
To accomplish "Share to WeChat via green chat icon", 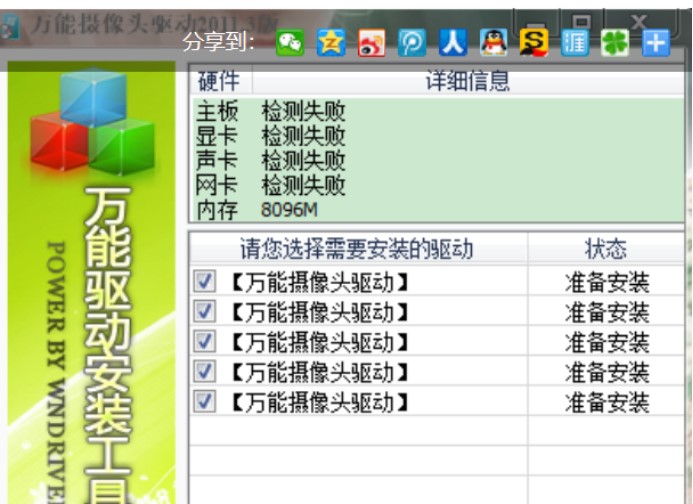I will point(290,43).
